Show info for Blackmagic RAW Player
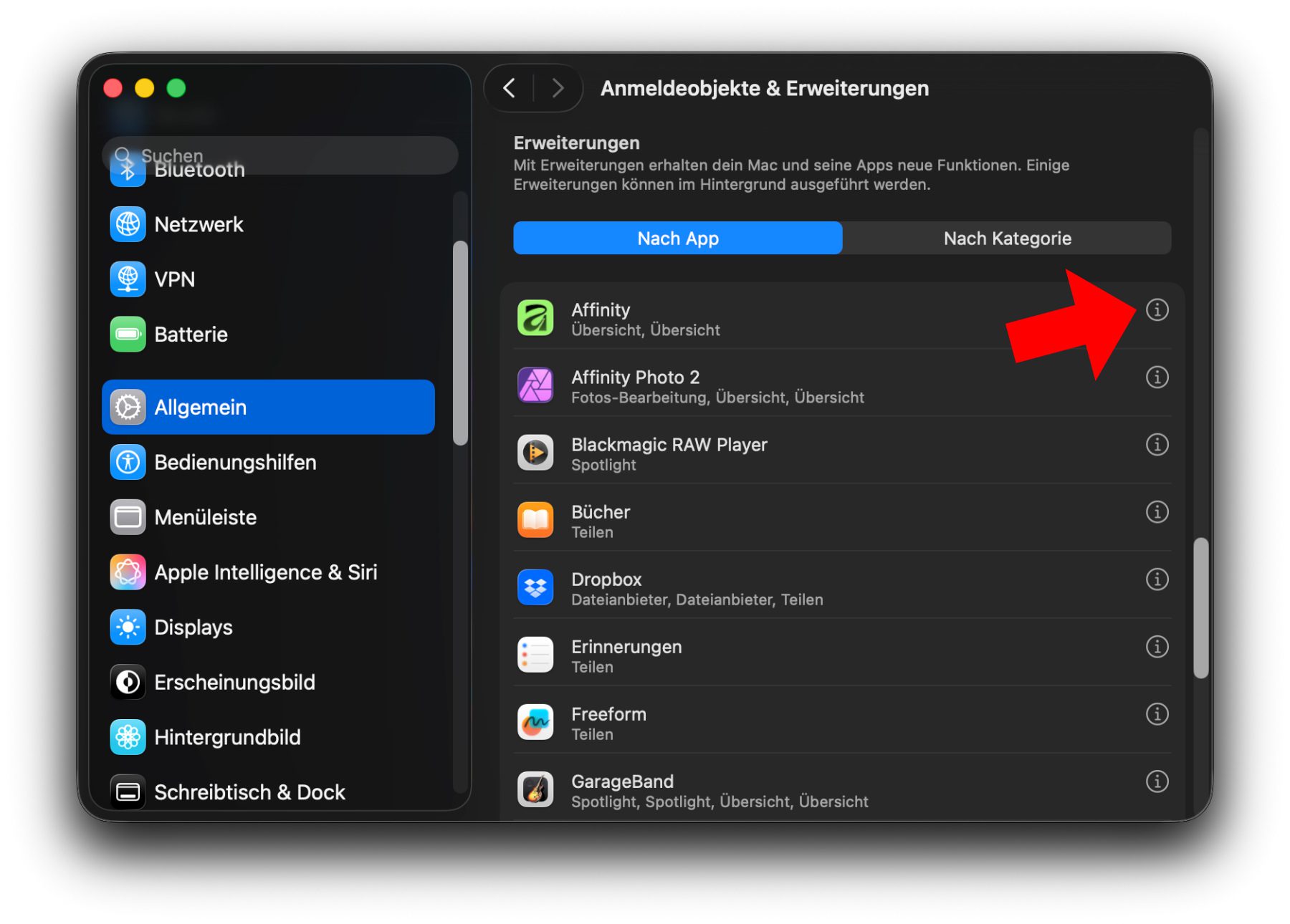Viewport: 1290px width, 924px height. pyautogui.click(x=1156, y=445)
